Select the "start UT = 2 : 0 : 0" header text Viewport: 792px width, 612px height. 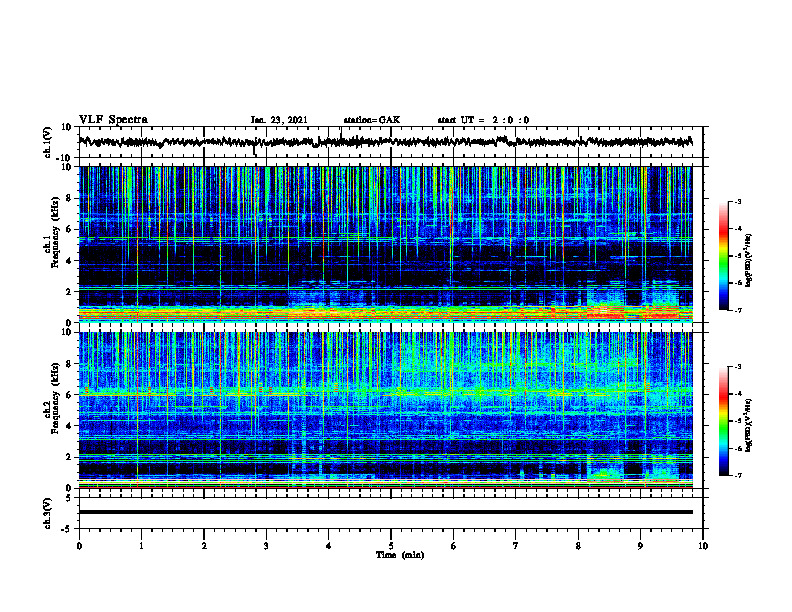pos(483,120)
